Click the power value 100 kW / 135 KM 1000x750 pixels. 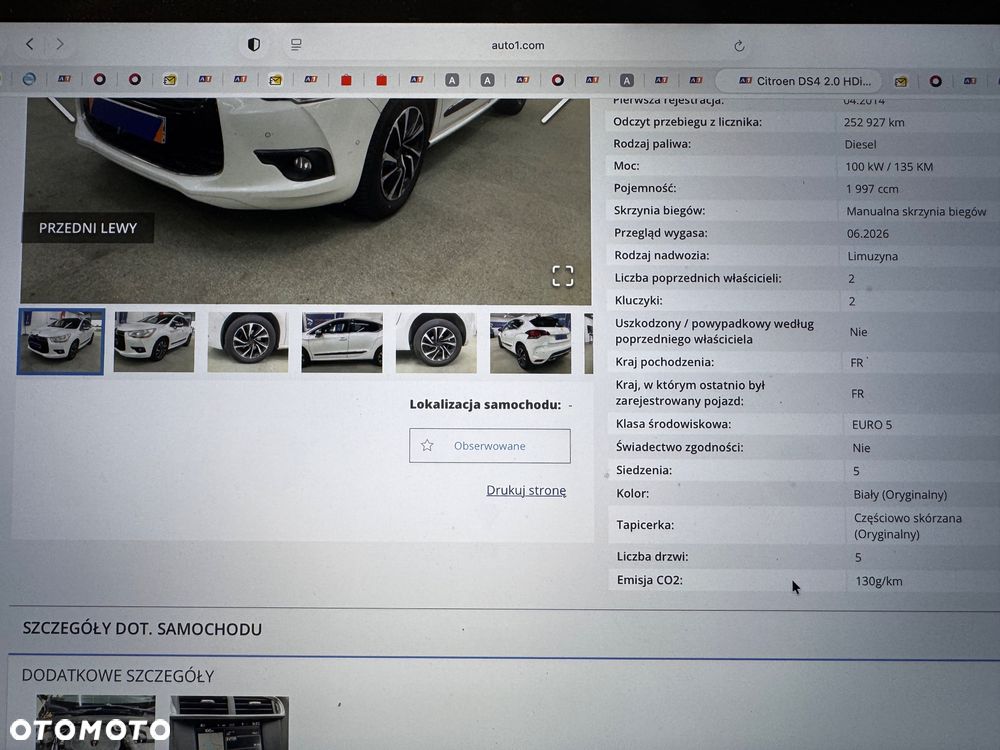click(x=889, y=167)
